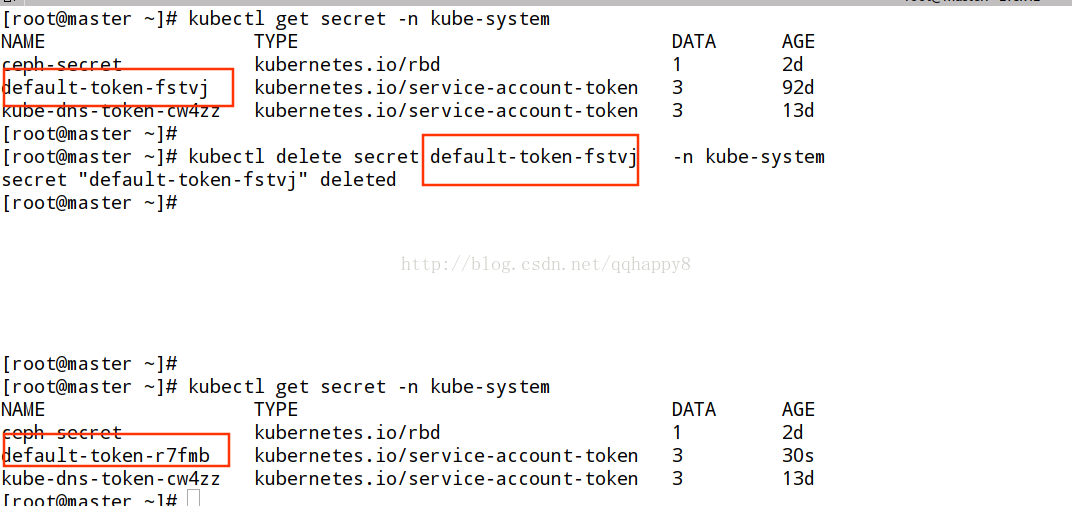
Task: Click default-token-fstvj in the delete command
Action: click(x=534, y=157)
